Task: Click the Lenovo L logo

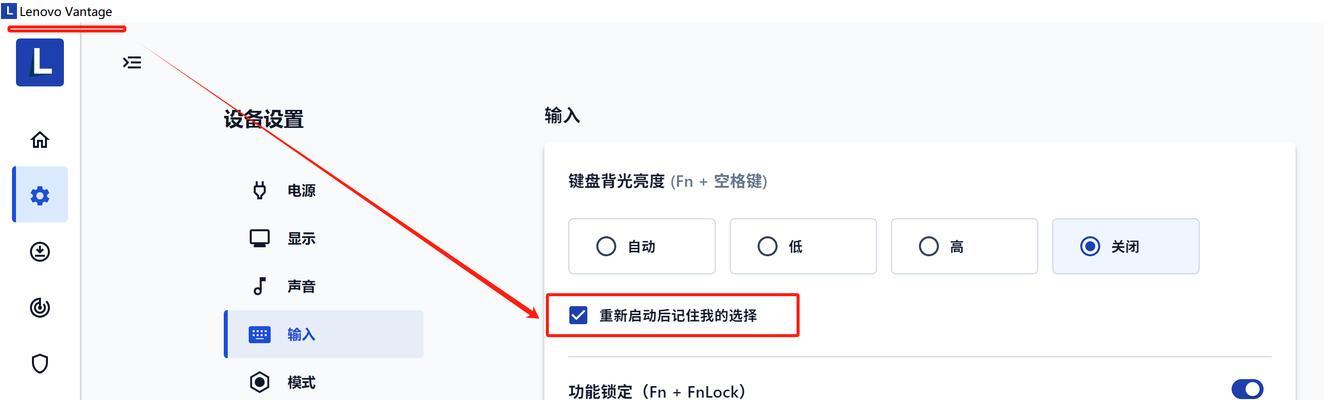Action: coord(40,62)
